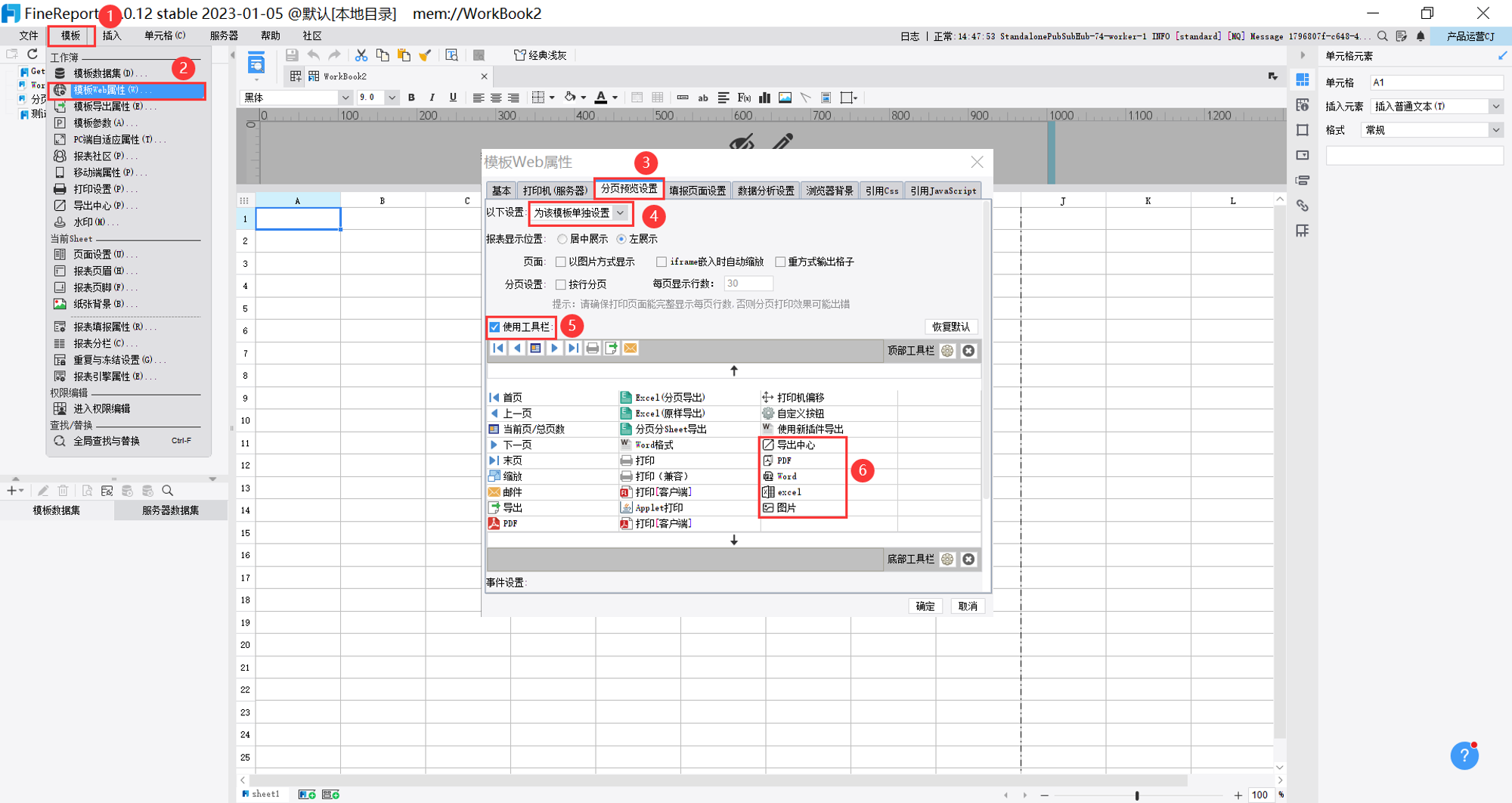Click the up arrow to move button to top toolbar
Viewport: 1512px width, 803px height.
[x=734, y=370]
